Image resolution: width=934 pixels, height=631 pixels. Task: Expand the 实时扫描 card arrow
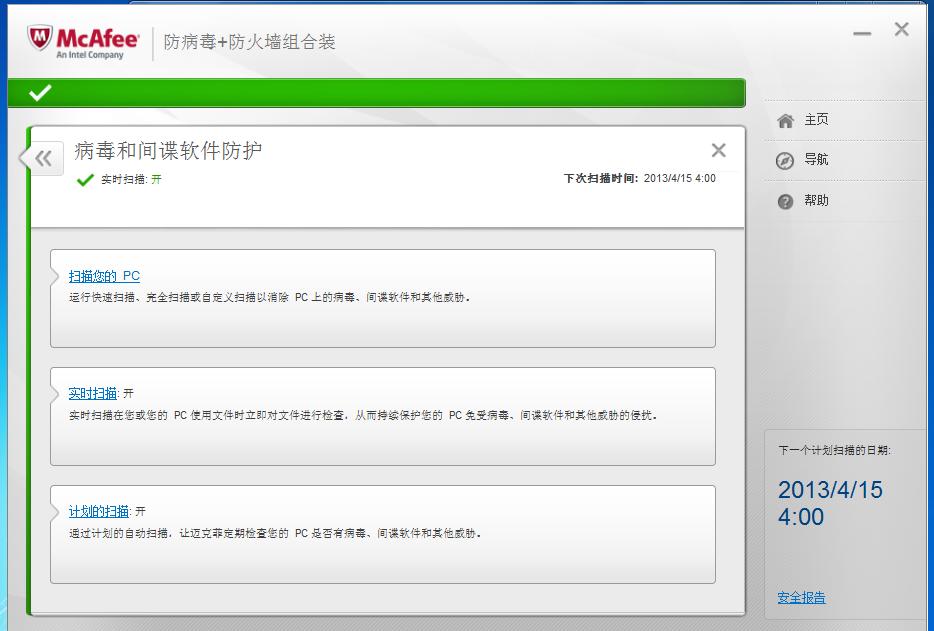(55, 393)
